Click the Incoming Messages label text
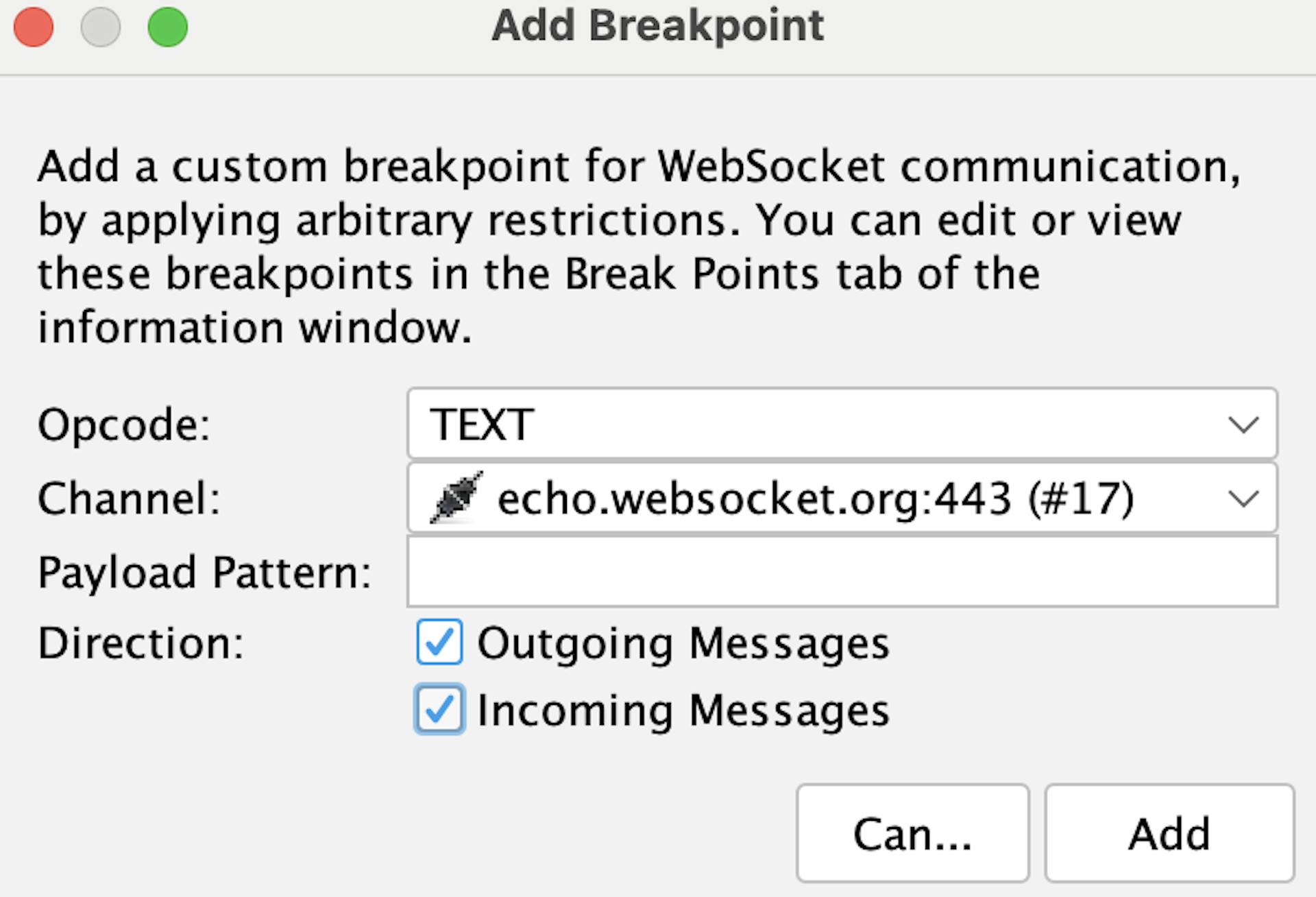 tap(683, 710)
